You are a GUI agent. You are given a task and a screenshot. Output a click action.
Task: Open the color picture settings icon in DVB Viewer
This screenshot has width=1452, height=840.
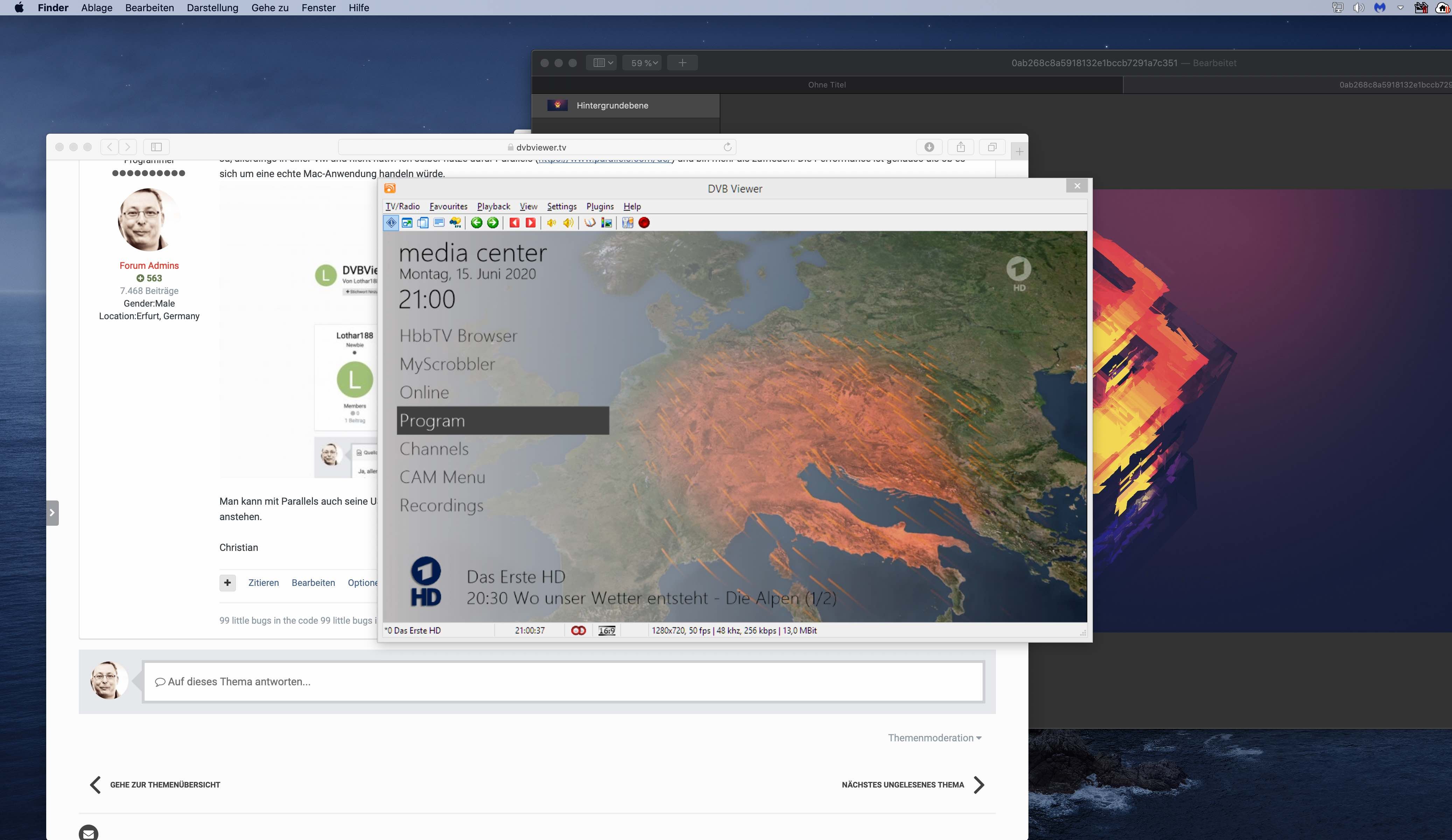point(607,223)
